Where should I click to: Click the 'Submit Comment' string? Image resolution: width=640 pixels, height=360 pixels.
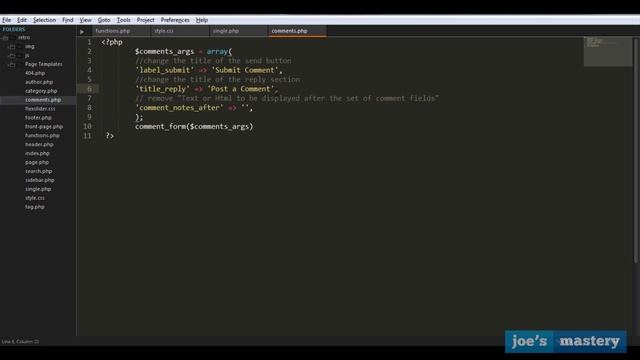tap(245, 70)
